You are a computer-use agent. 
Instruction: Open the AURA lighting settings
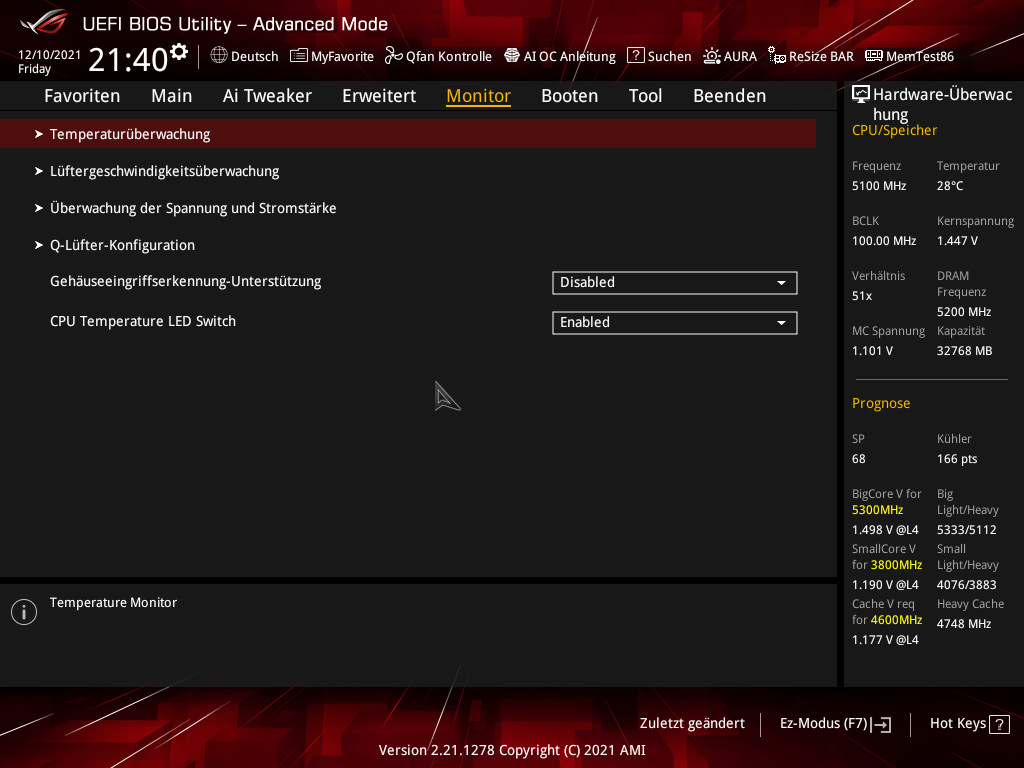tap(730, 56)
